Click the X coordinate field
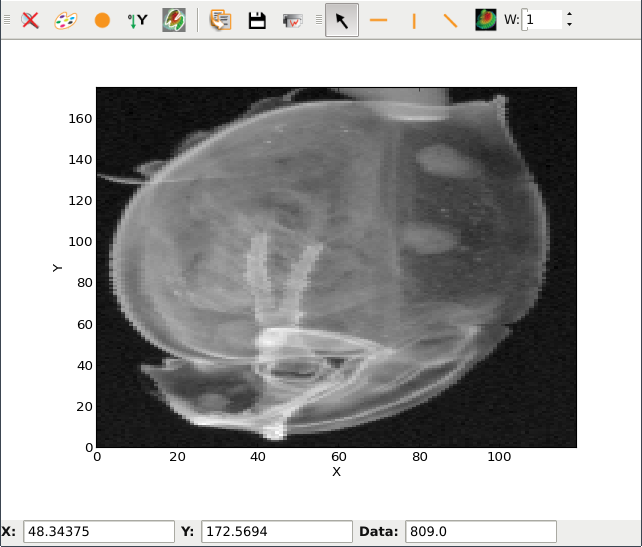The image size is (642, 547). click(x=98, y=532)
